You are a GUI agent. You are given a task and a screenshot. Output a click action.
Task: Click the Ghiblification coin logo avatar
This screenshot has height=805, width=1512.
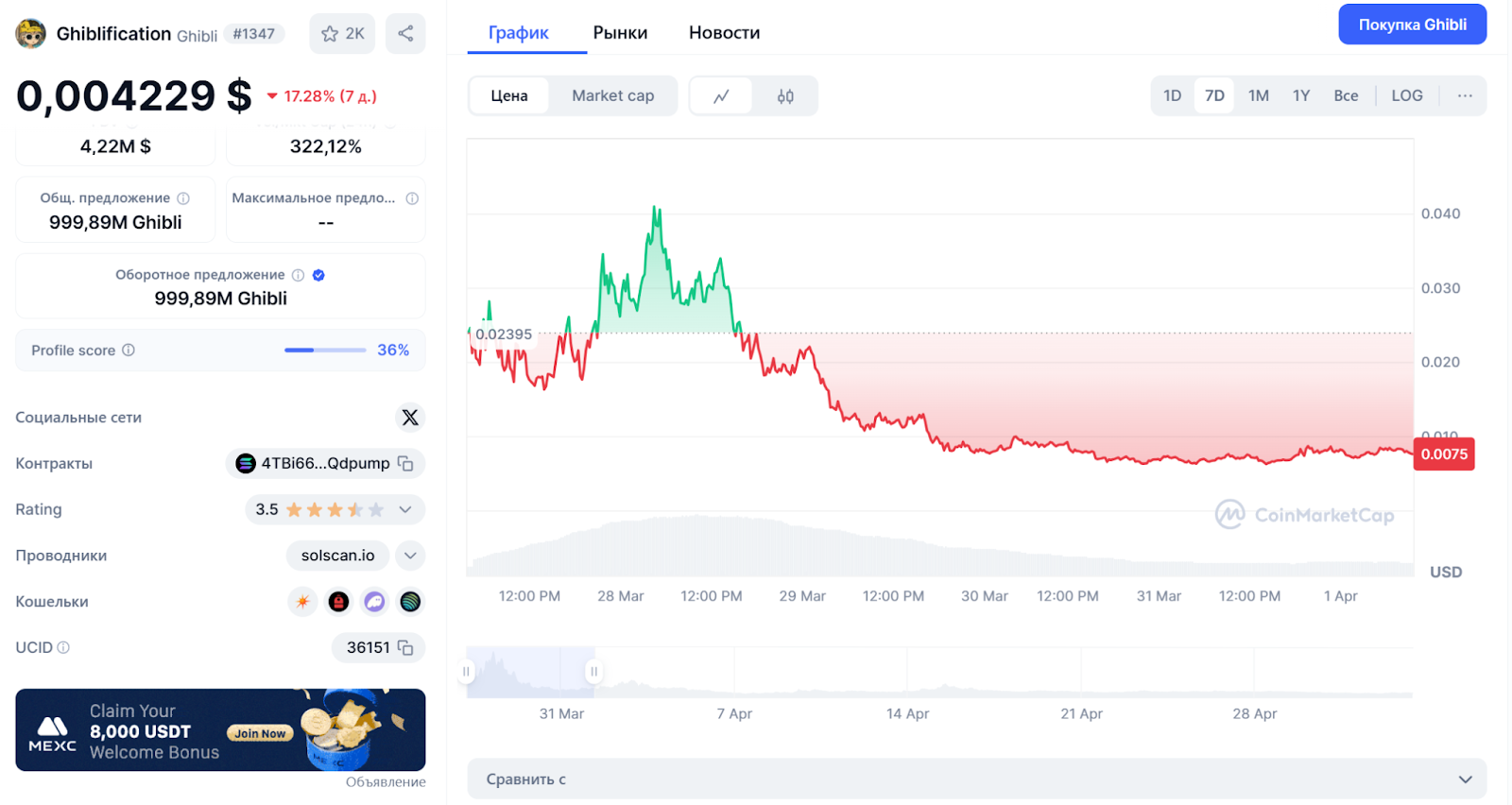coord(31,34)
